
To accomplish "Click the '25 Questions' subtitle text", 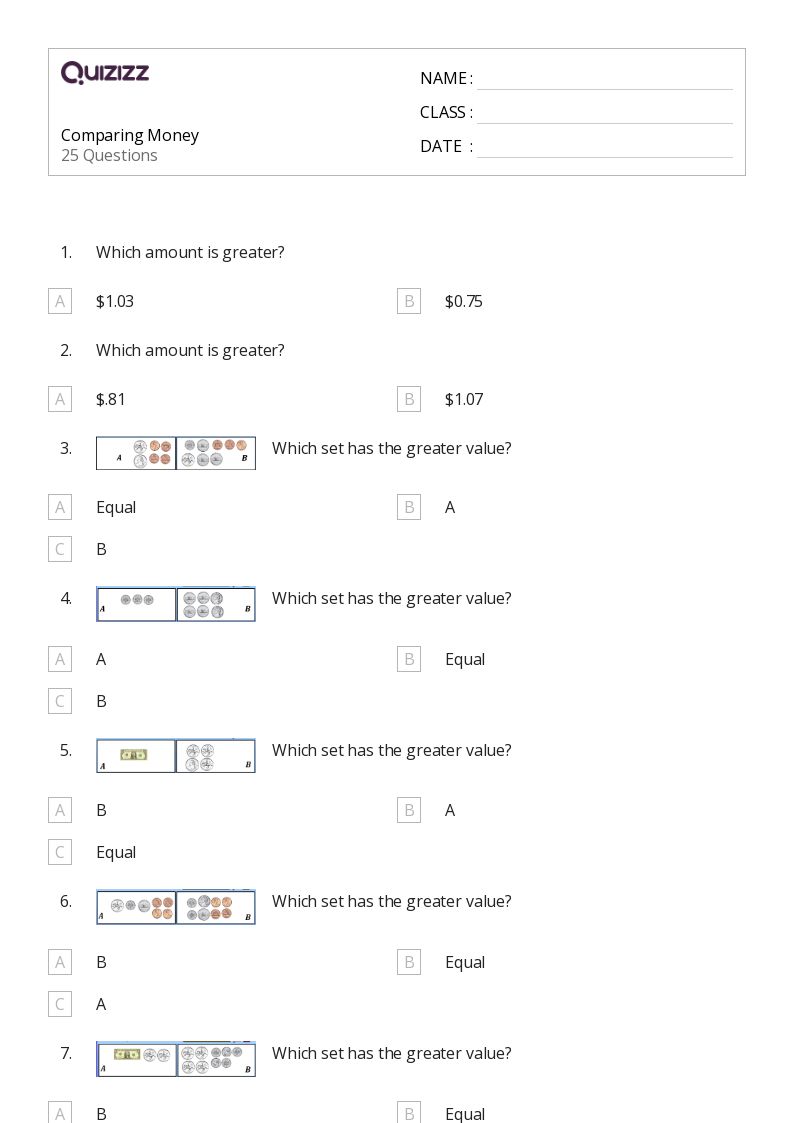I will [x=109, y=155].
